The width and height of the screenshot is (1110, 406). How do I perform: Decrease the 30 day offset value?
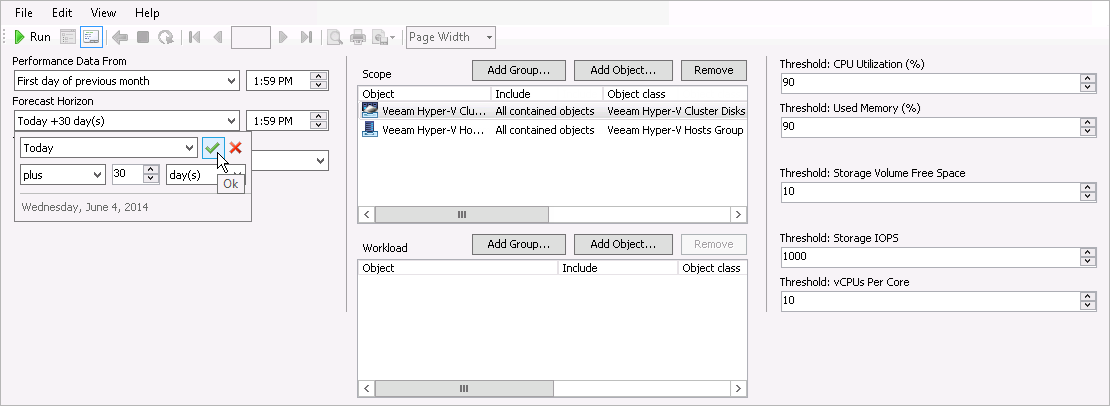tap(151, 180)
